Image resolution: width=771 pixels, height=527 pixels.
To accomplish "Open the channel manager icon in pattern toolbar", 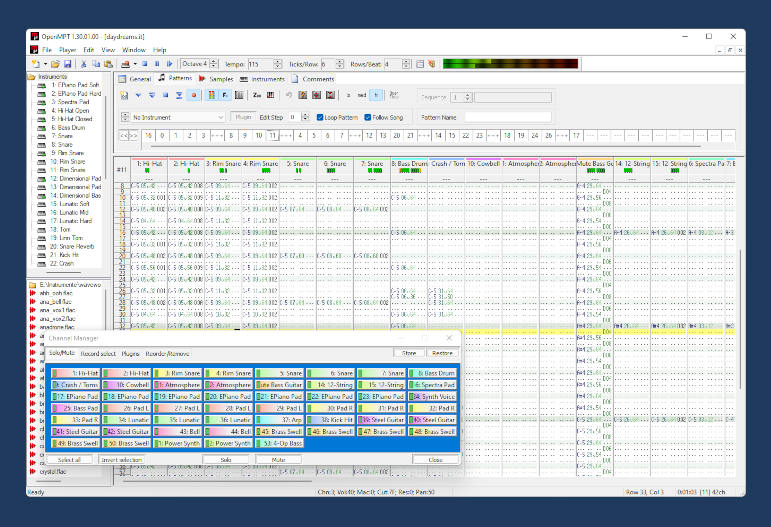I will click(239, 95).
